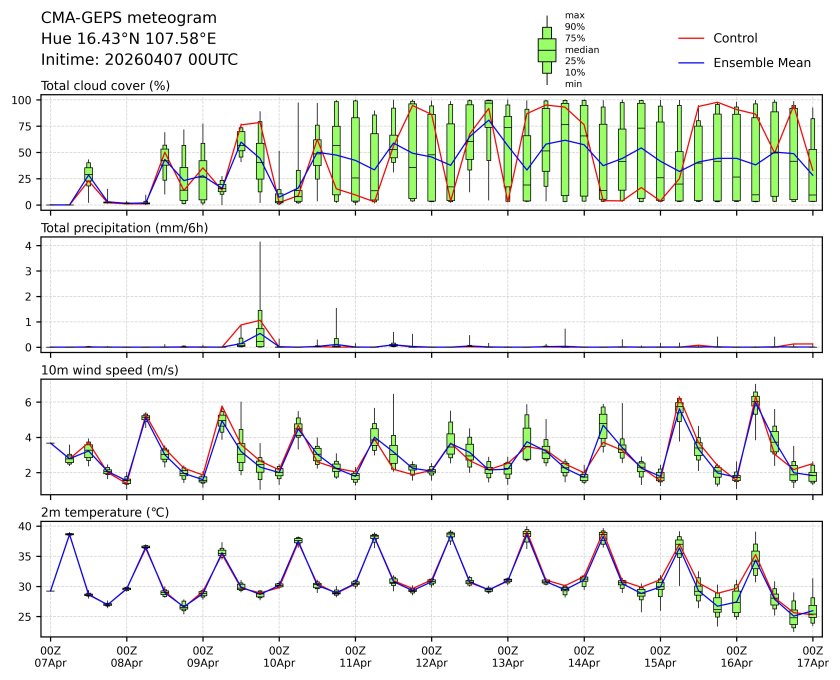Click the 00Z 07Apr x-axis label
Screen dimensions: 840x680
coord(50,656)
